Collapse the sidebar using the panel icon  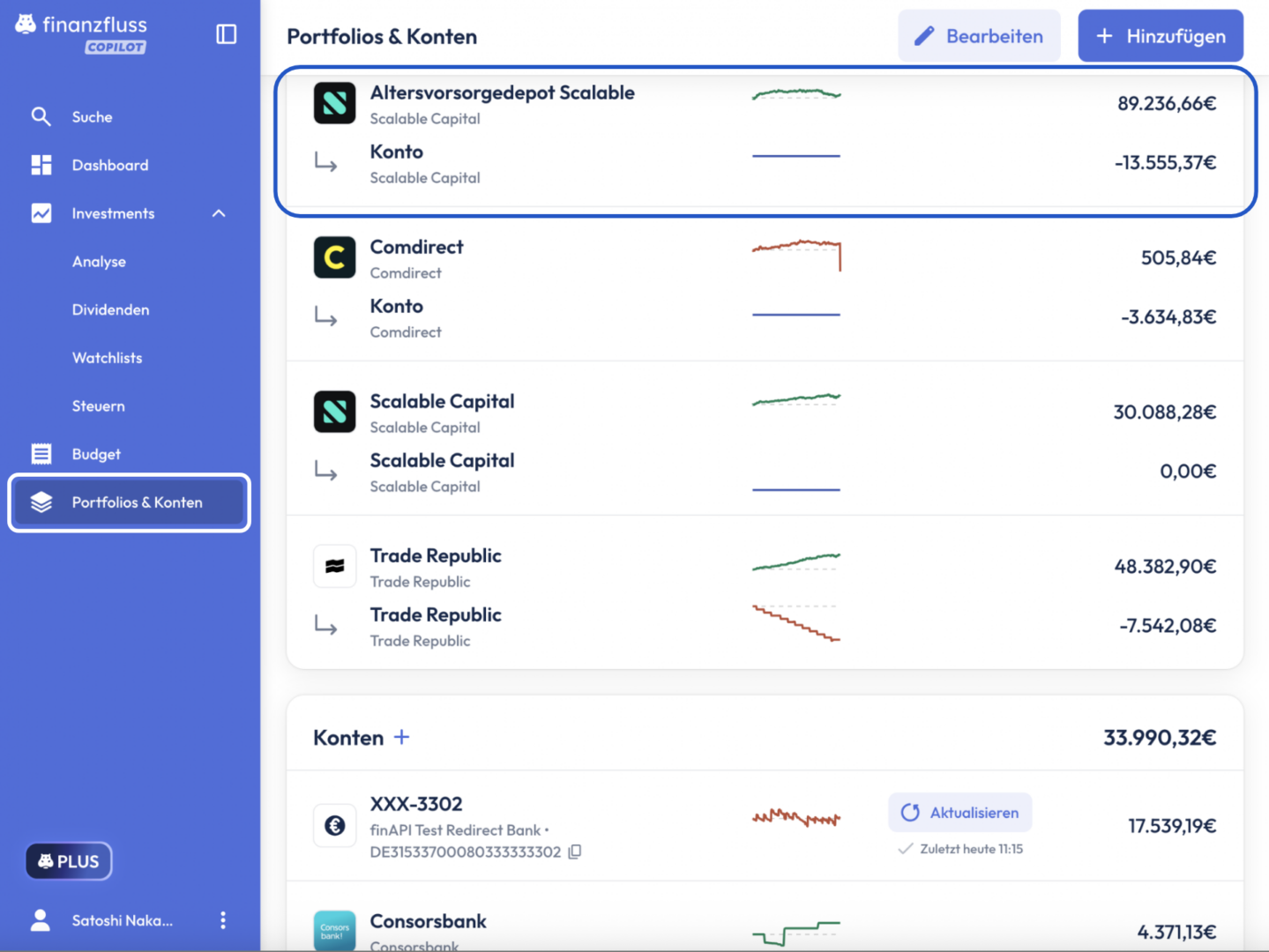[x=227, y=34]
